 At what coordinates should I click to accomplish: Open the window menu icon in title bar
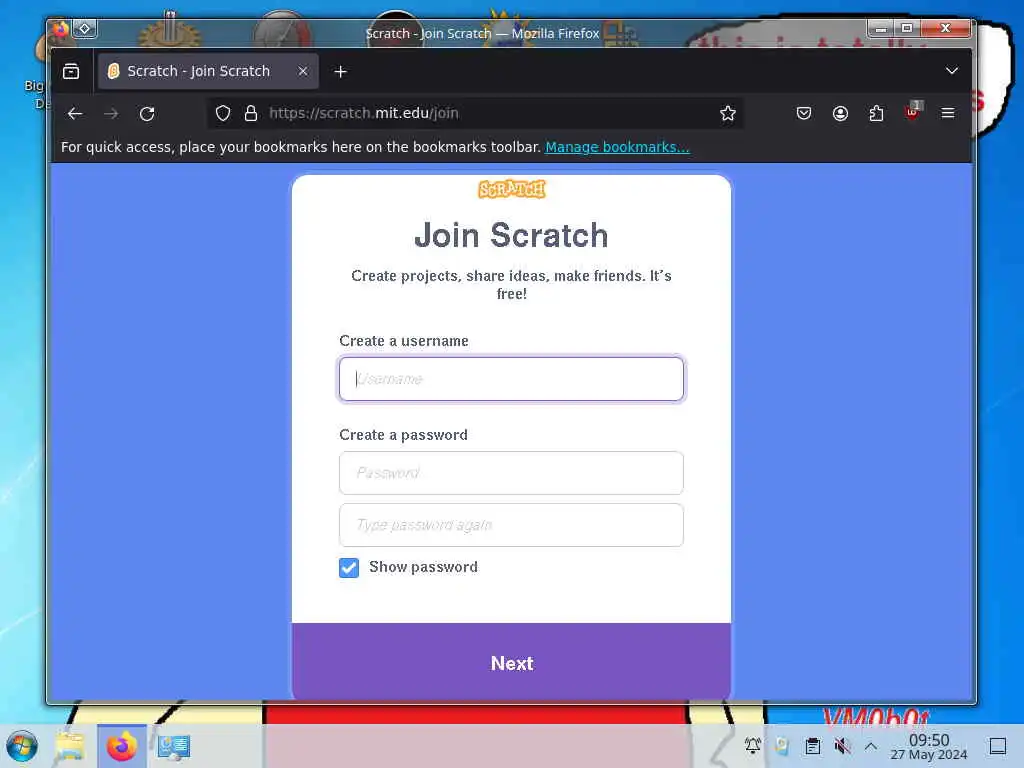pos(60,29)
